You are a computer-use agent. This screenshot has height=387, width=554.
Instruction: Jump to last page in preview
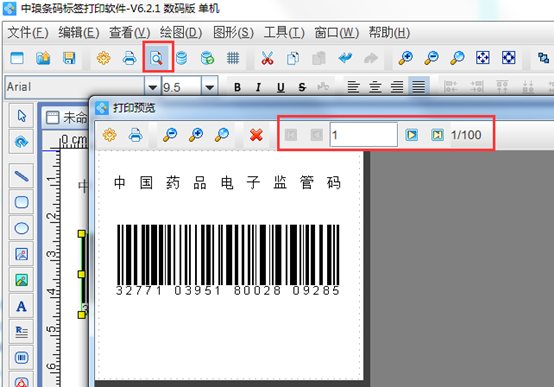pos(437,135)
